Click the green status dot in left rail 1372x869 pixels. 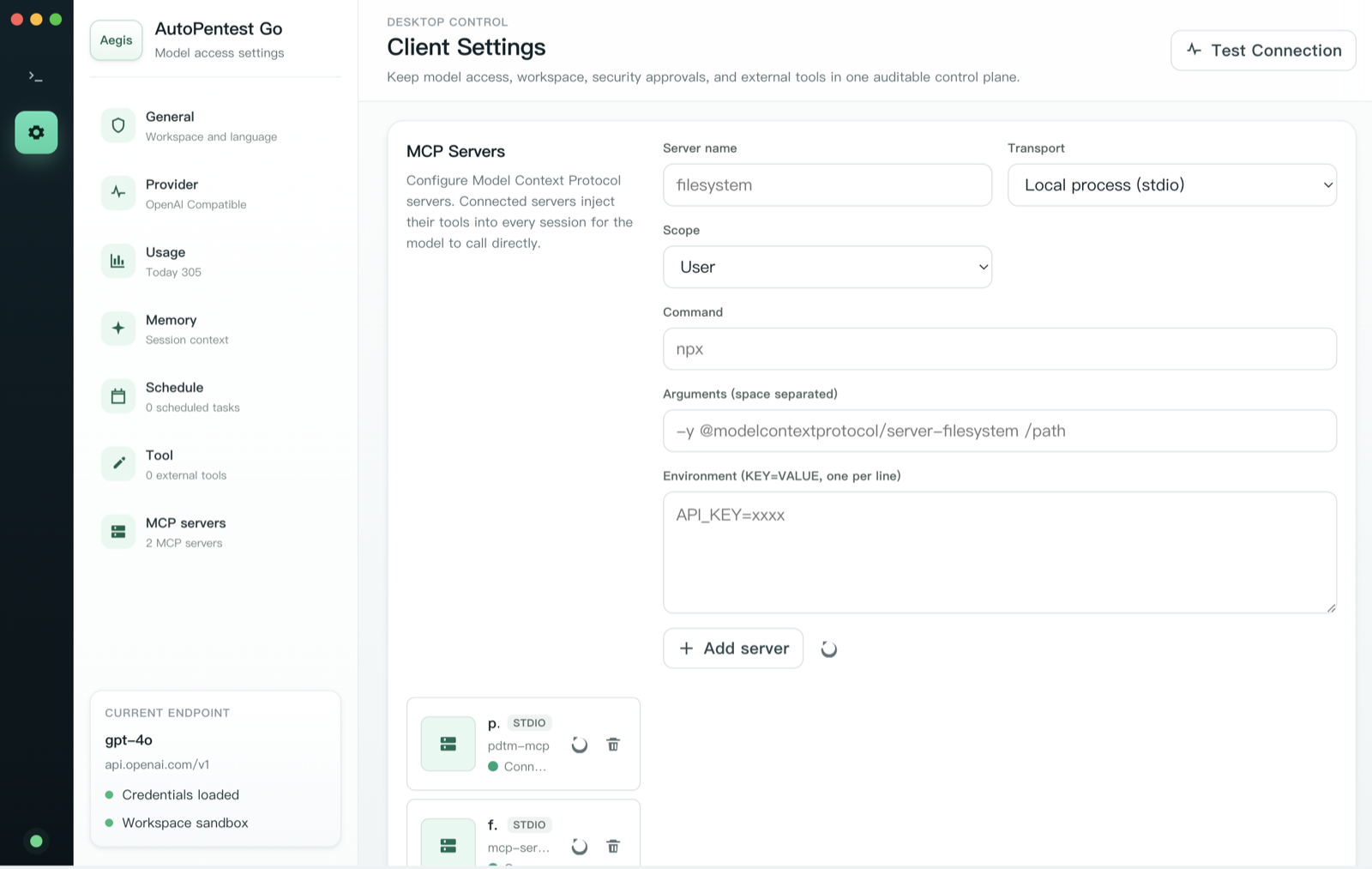[x=36, y=841]
